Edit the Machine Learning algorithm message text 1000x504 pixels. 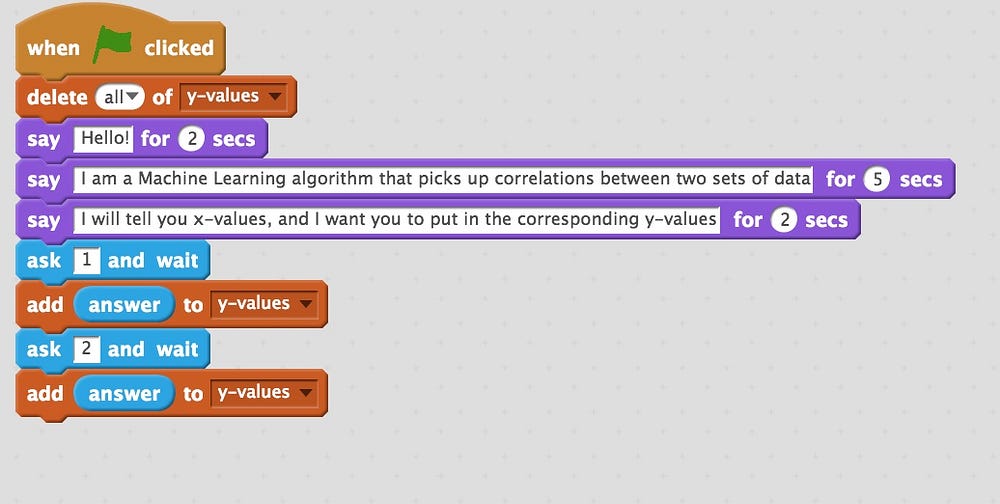pyautogui.click(x=443, y=180)
